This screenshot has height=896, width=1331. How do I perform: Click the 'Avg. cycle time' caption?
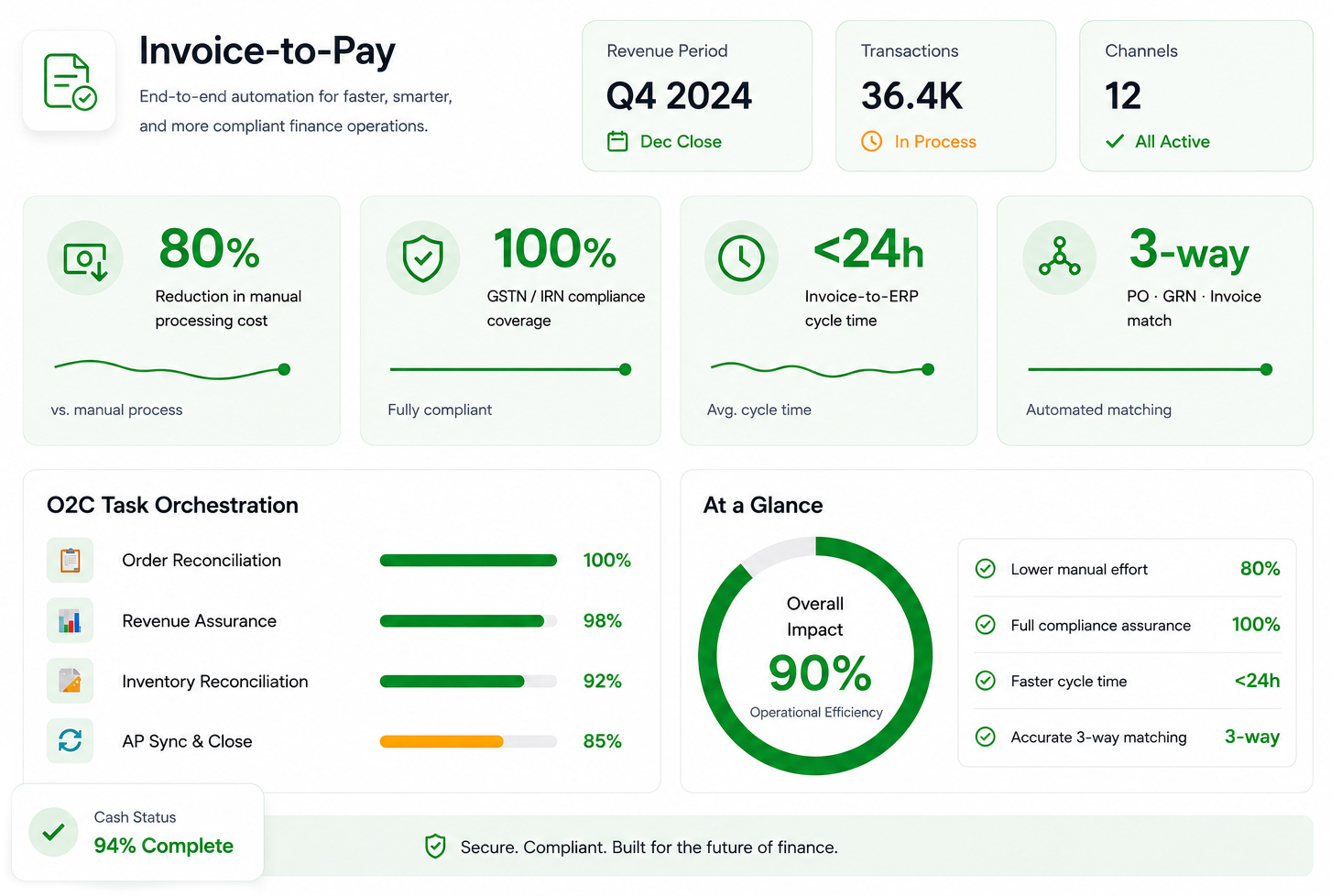[x=759, y=410]
